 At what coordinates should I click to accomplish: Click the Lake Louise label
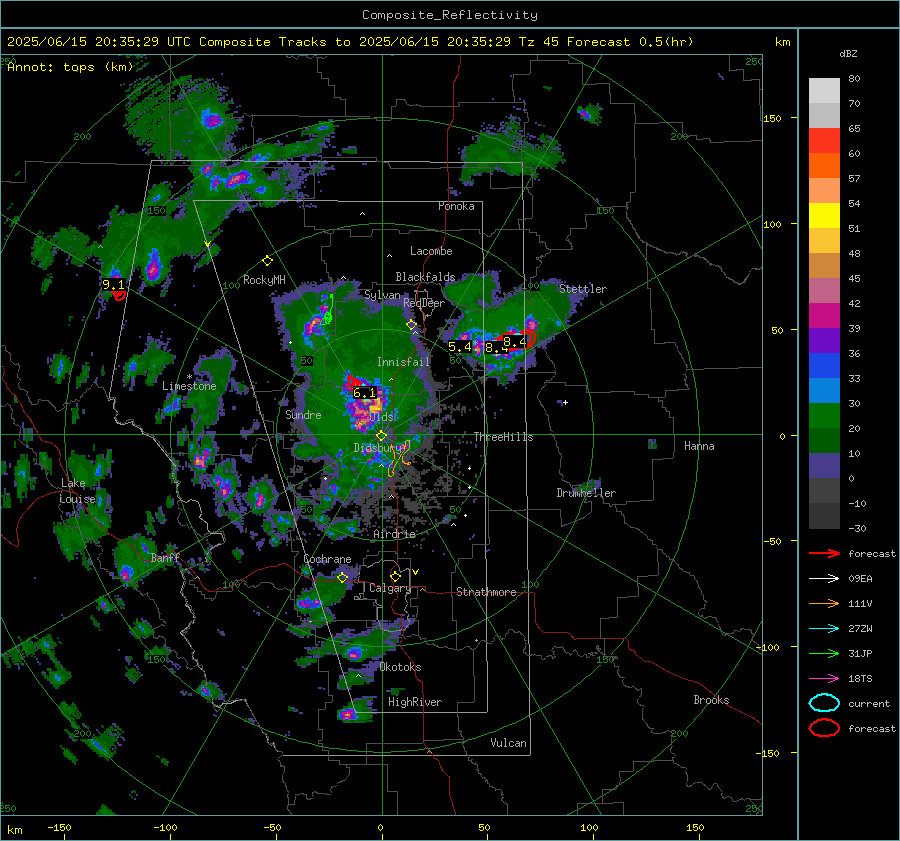77,491
